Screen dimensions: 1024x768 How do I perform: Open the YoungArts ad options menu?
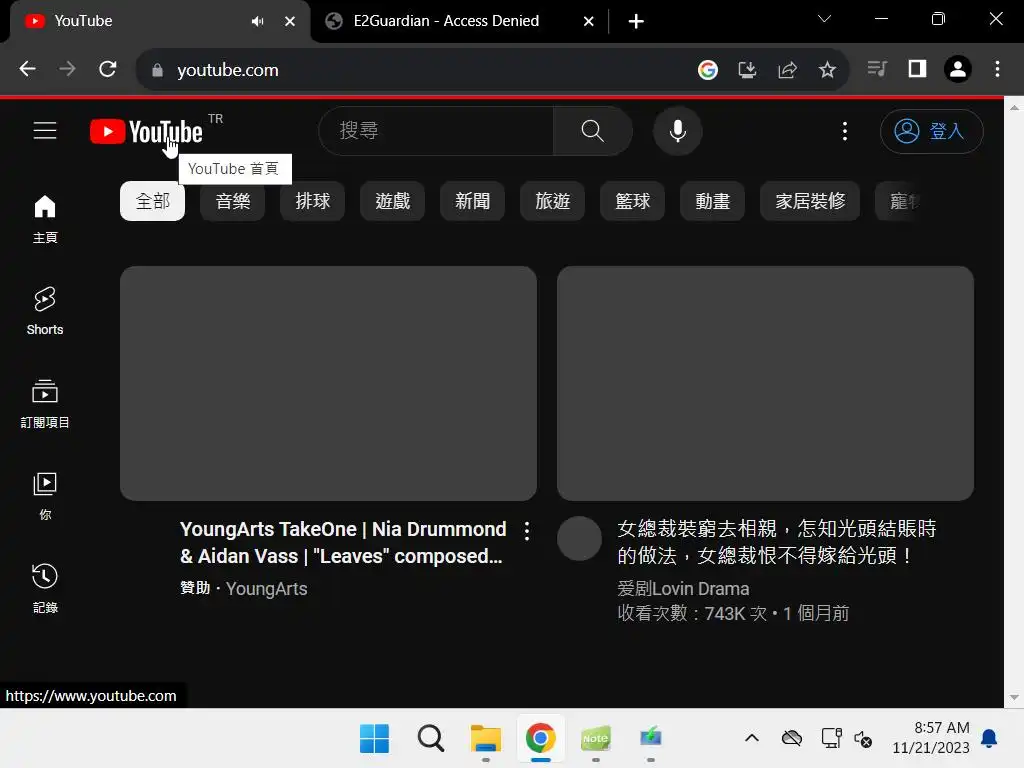click(527, 531)
